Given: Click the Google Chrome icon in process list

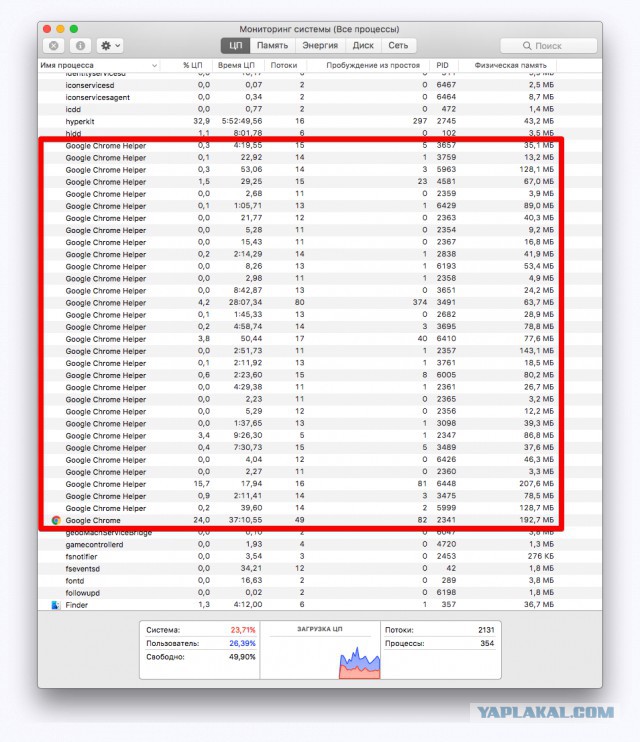Looking at the screenshot, I should 56,520.
